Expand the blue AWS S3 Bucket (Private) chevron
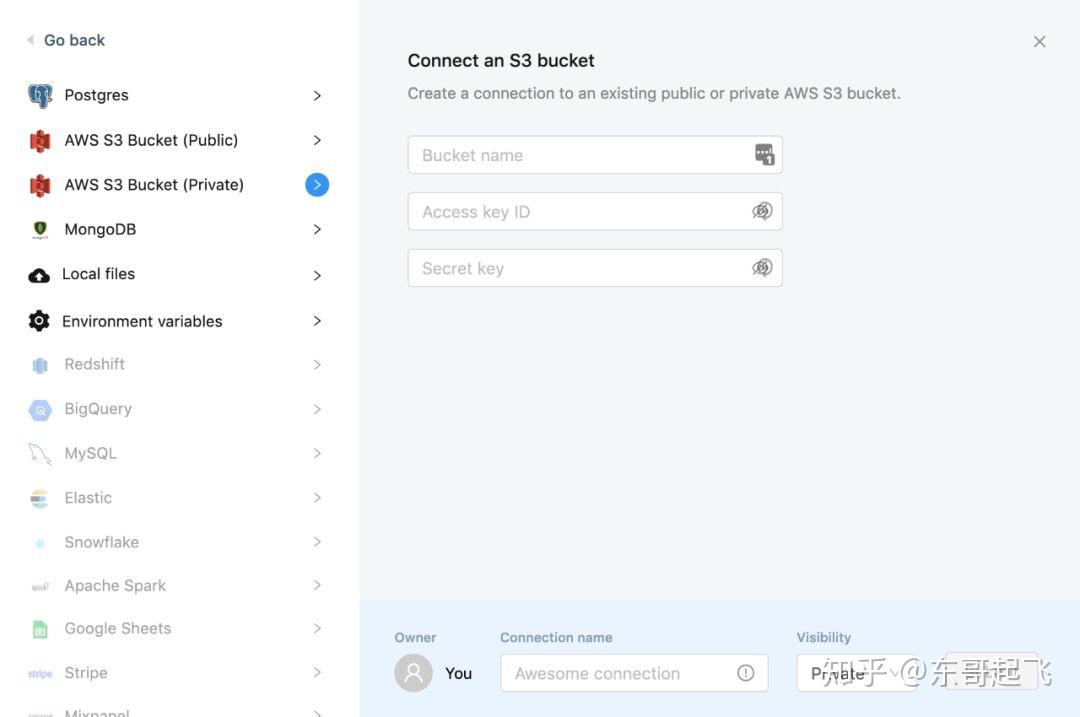The height and width of the screenshot is (717, 1080). tap(317, 185)
